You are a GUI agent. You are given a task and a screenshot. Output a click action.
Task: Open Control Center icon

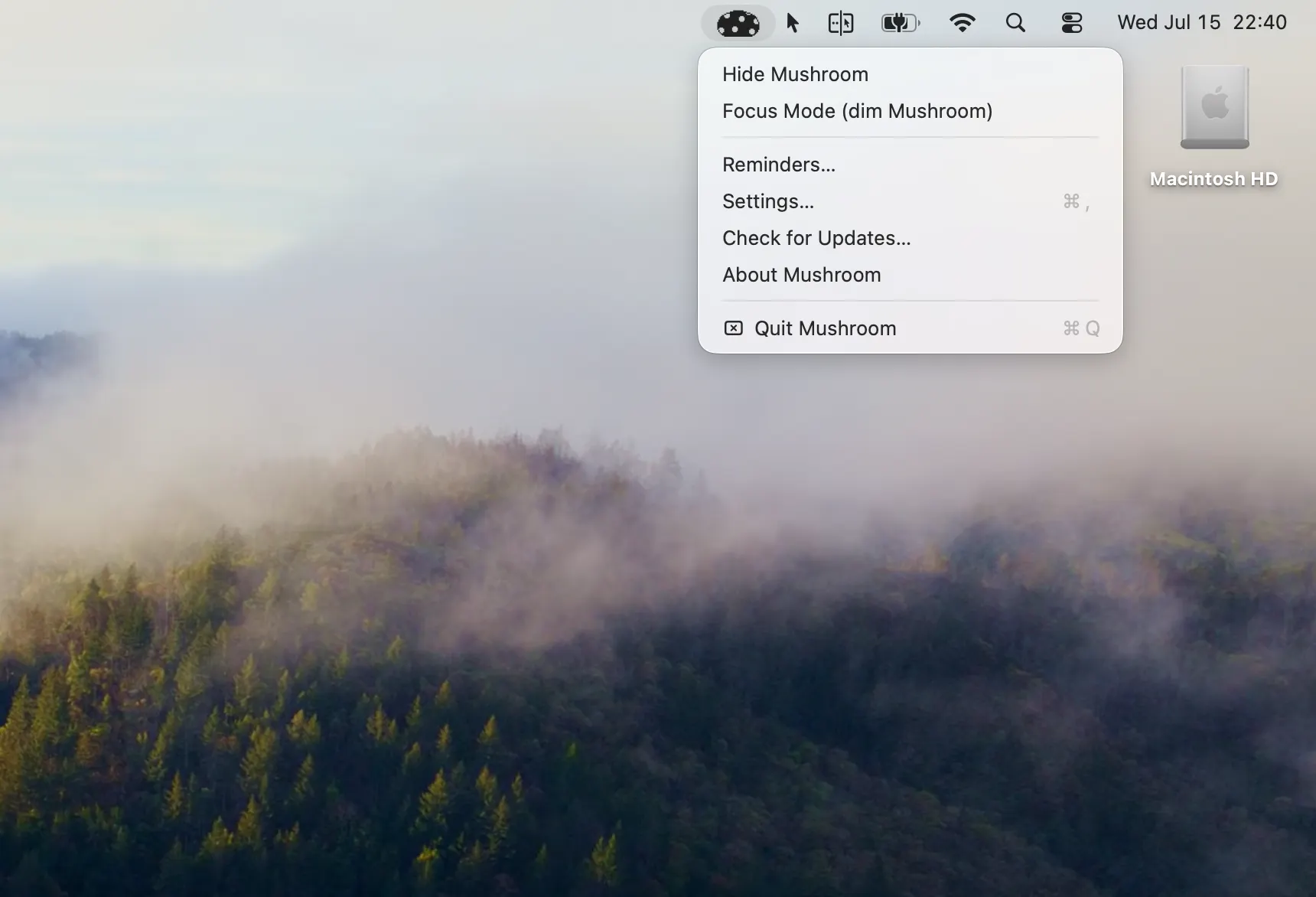tap(1072, 23)
